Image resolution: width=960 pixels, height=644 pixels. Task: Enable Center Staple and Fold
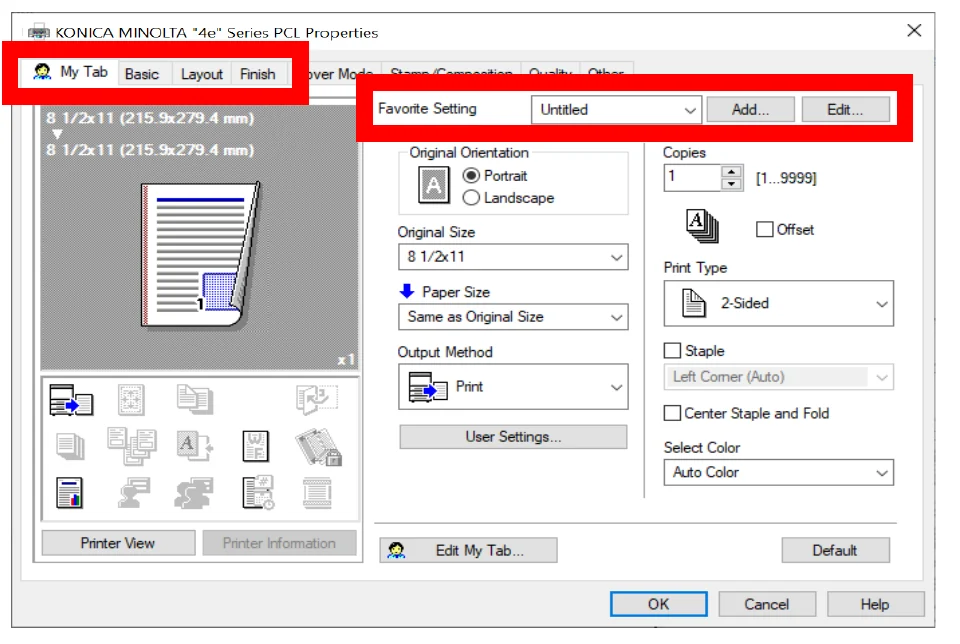pyautogui.click(x=672, y=413)
